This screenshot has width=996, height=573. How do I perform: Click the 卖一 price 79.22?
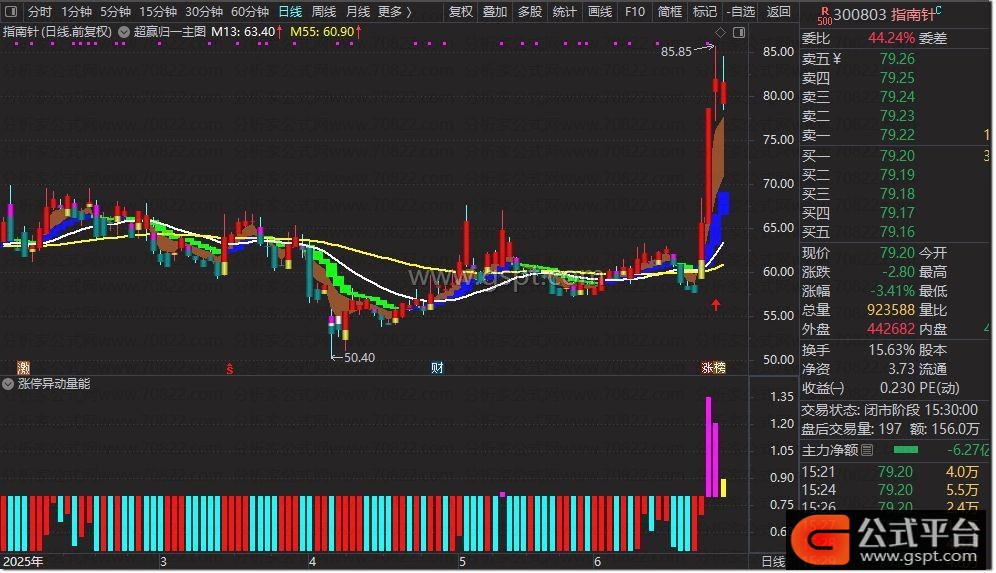[x=897, y=135]
